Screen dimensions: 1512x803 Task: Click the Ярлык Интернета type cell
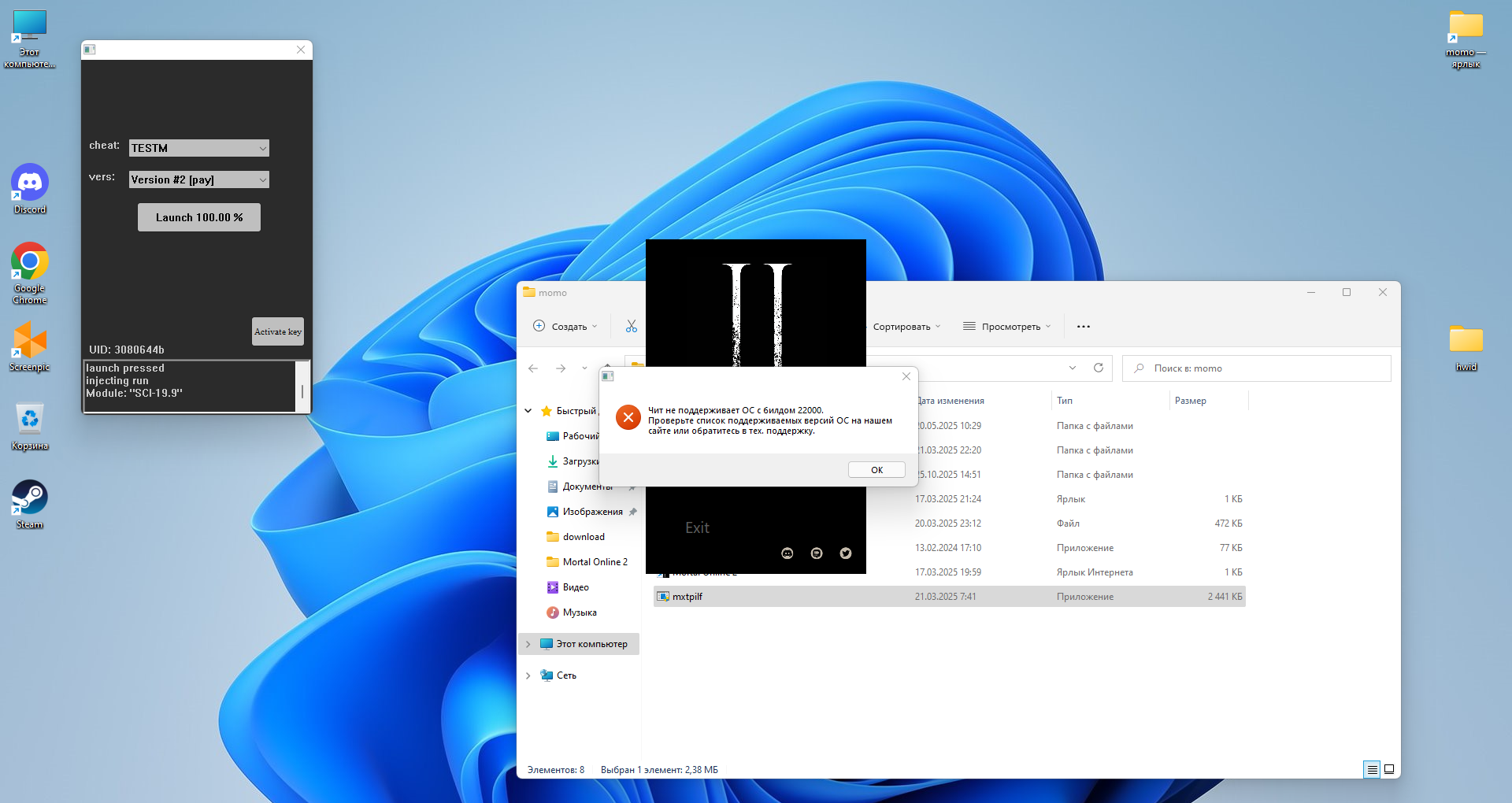1095,572
